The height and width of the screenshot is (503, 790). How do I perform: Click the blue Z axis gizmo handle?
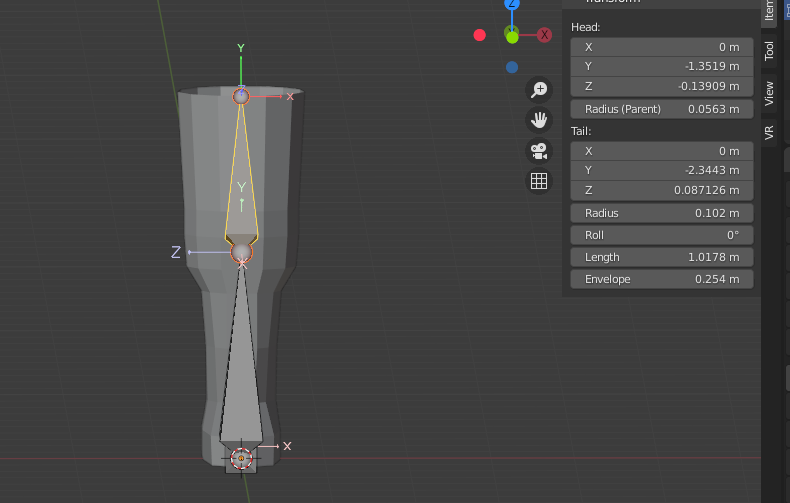click(512, 4)
